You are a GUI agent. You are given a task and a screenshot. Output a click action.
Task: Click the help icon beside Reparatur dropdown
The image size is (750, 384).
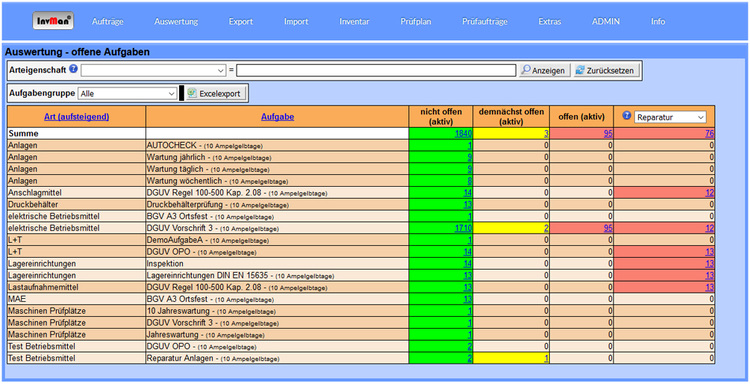click(627, 116)
